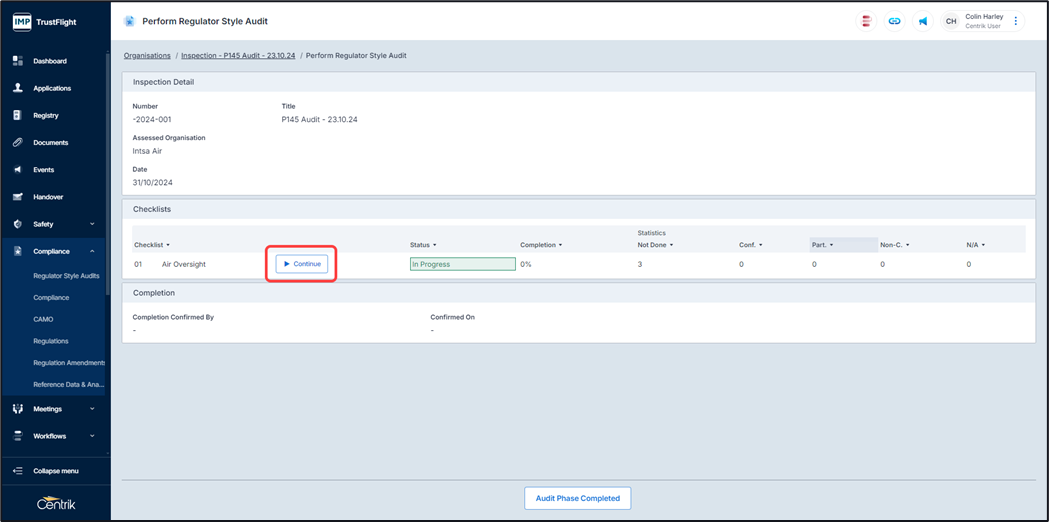The height and width of the screenshot is (522, 1049).
Task: Click the Registry icon in sidebar
Action: coord(18,115)
